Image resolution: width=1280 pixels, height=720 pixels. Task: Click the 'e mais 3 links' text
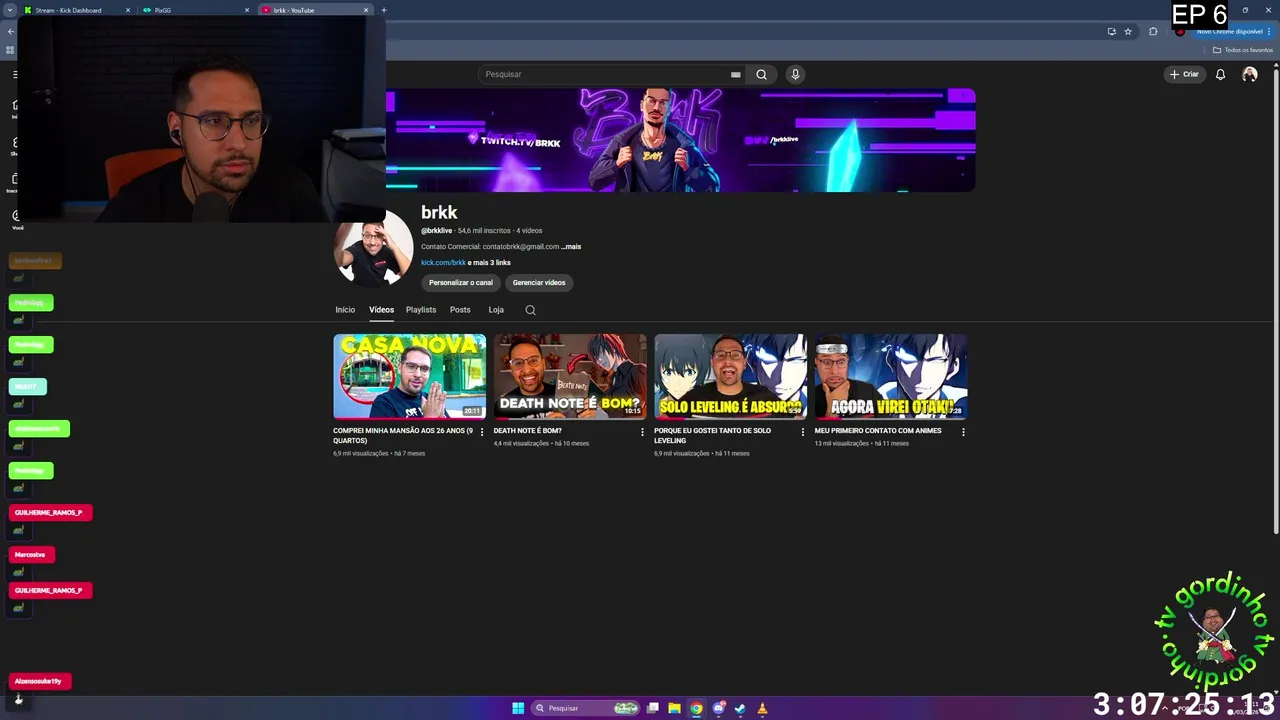[489, 262]
